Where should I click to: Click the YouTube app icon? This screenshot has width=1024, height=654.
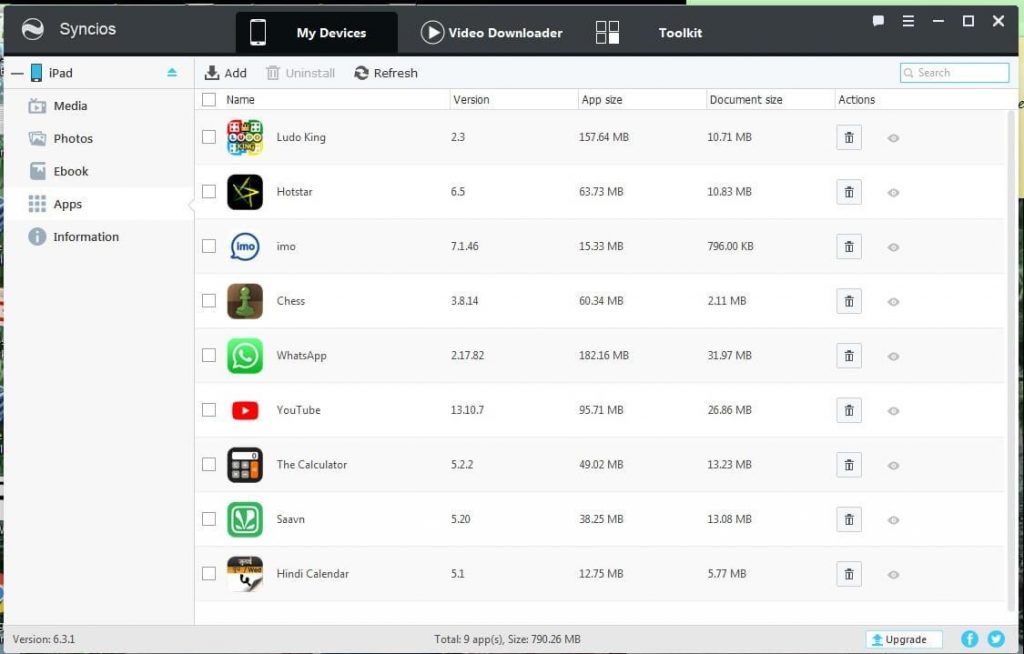[x=245, y=410]
